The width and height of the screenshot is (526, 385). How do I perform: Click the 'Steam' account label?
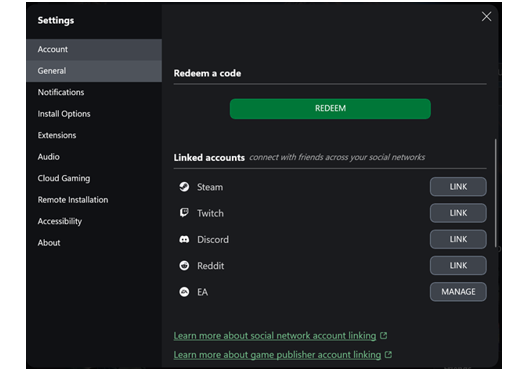pos(210,187)
